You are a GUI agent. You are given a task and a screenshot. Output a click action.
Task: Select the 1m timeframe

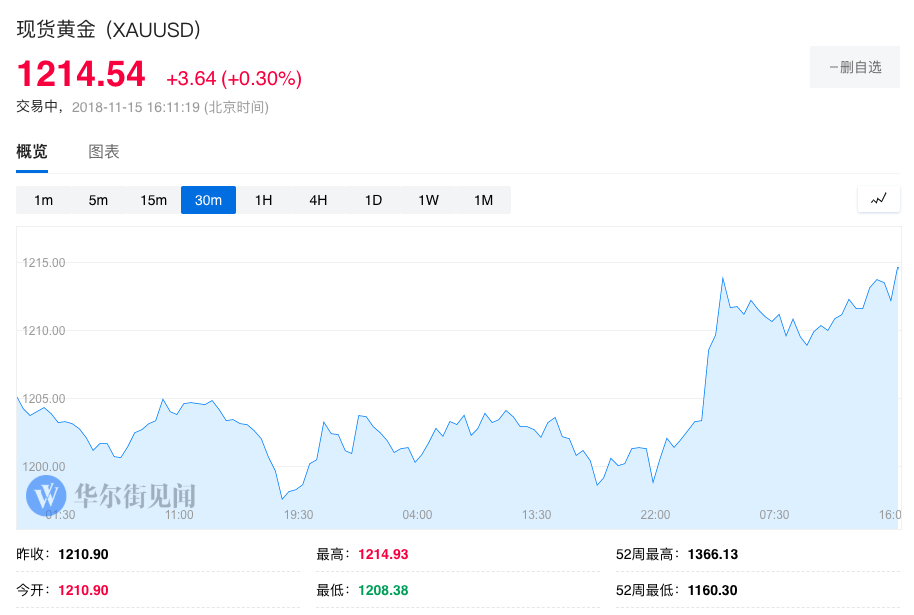[44, 200]
